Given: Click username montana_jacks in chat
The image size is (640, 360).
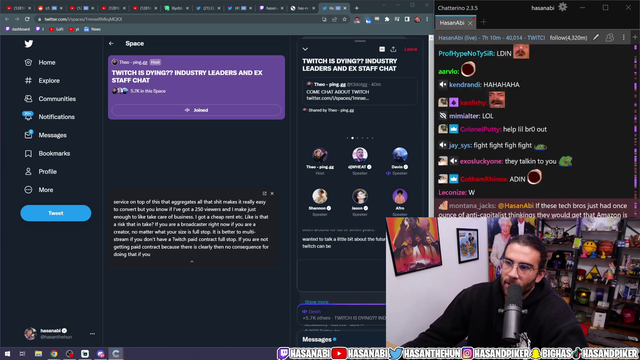Looking at the screenshot, I should [472, 206].
